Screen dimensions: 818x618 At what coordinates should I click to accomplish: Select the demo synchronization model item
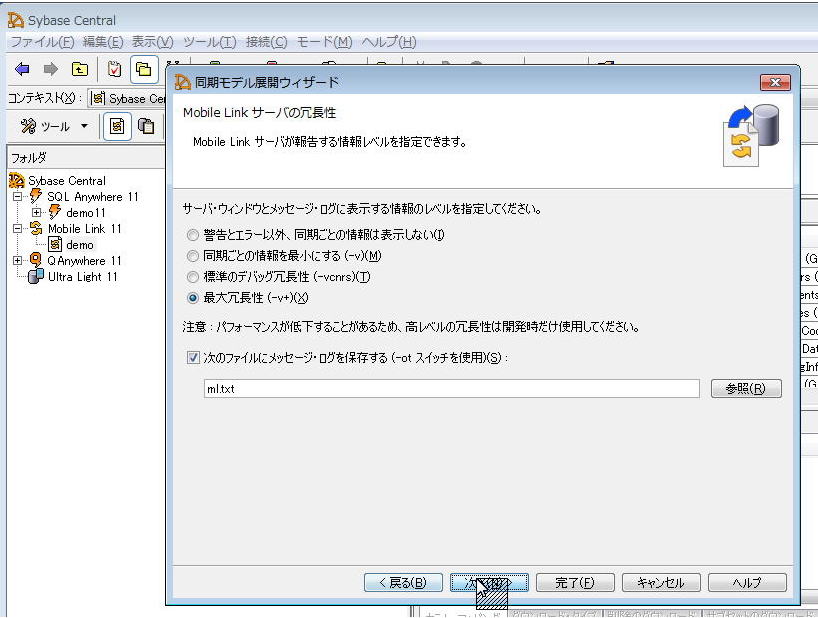pyautogui.click(x=79, y=245)
